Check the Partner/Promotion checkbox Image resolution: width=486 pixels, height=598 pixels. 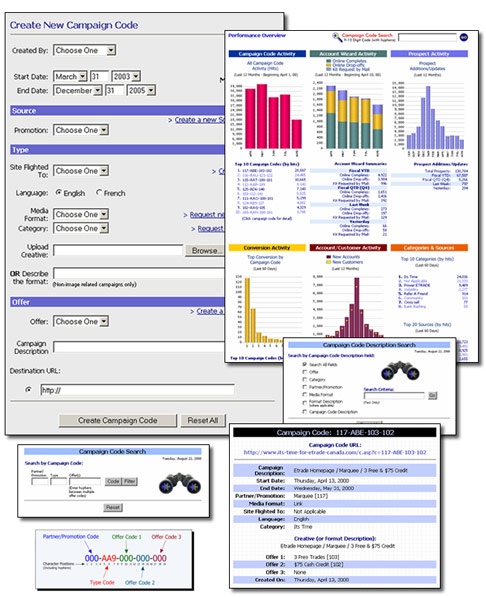click(304, 387)
